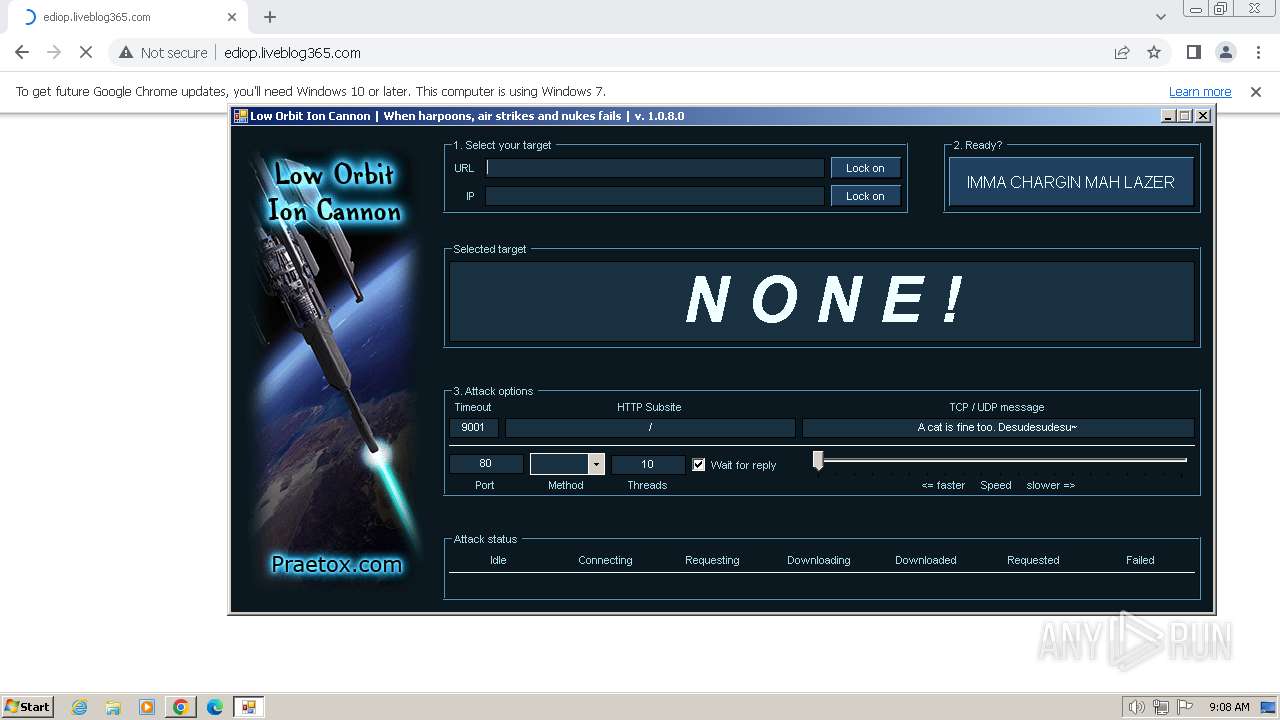Minimize the Low Orbit Ion Cannon window
Image resolution: width=1280 pixels, height=720 pixels.
pyautogui.click(x=1168, y=116)
